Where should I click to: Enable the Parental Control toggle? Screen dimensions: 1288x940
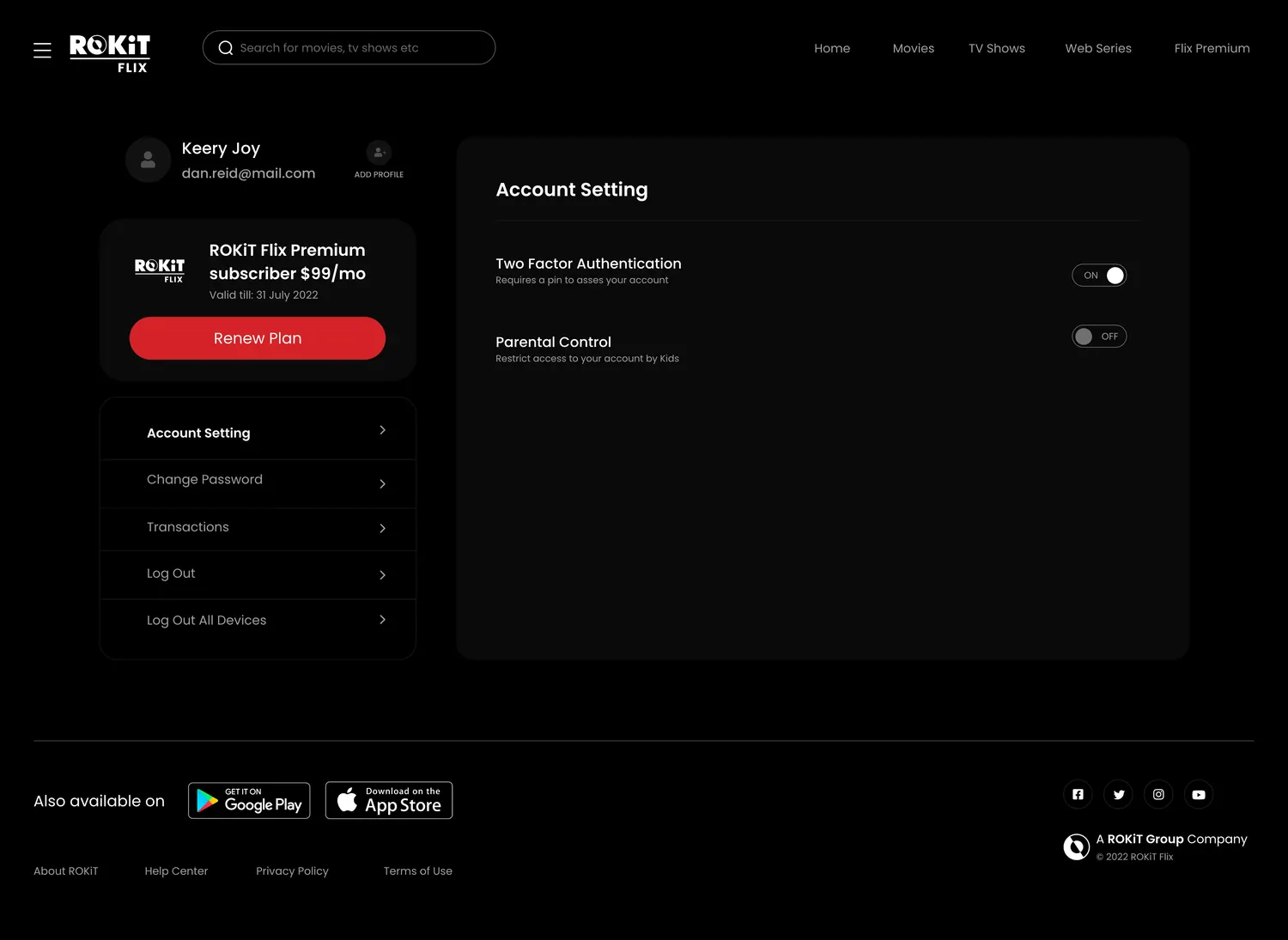coord(1099,337)
